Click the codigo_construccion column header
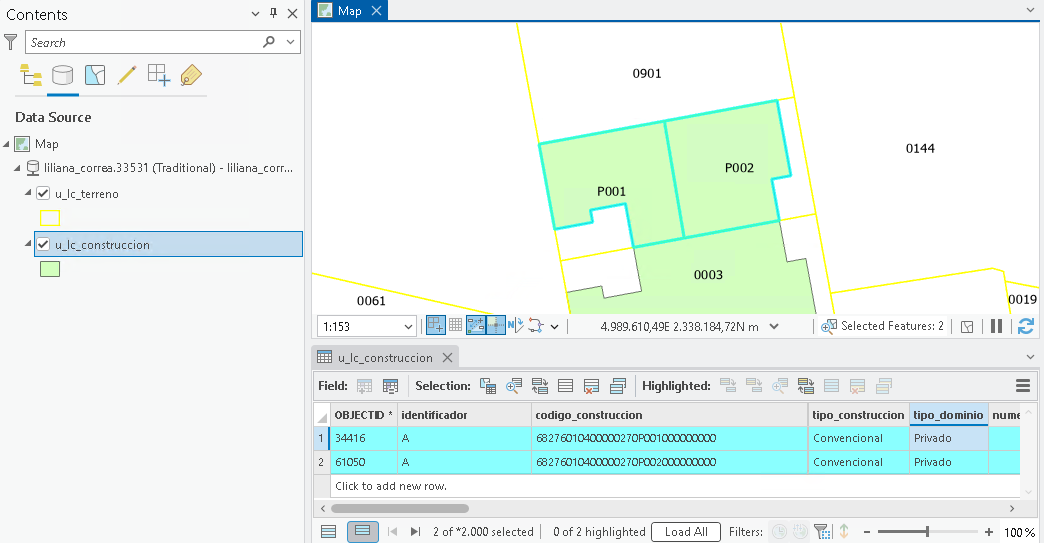Viewport: 1044px width, 543px height. click(669, 415)
